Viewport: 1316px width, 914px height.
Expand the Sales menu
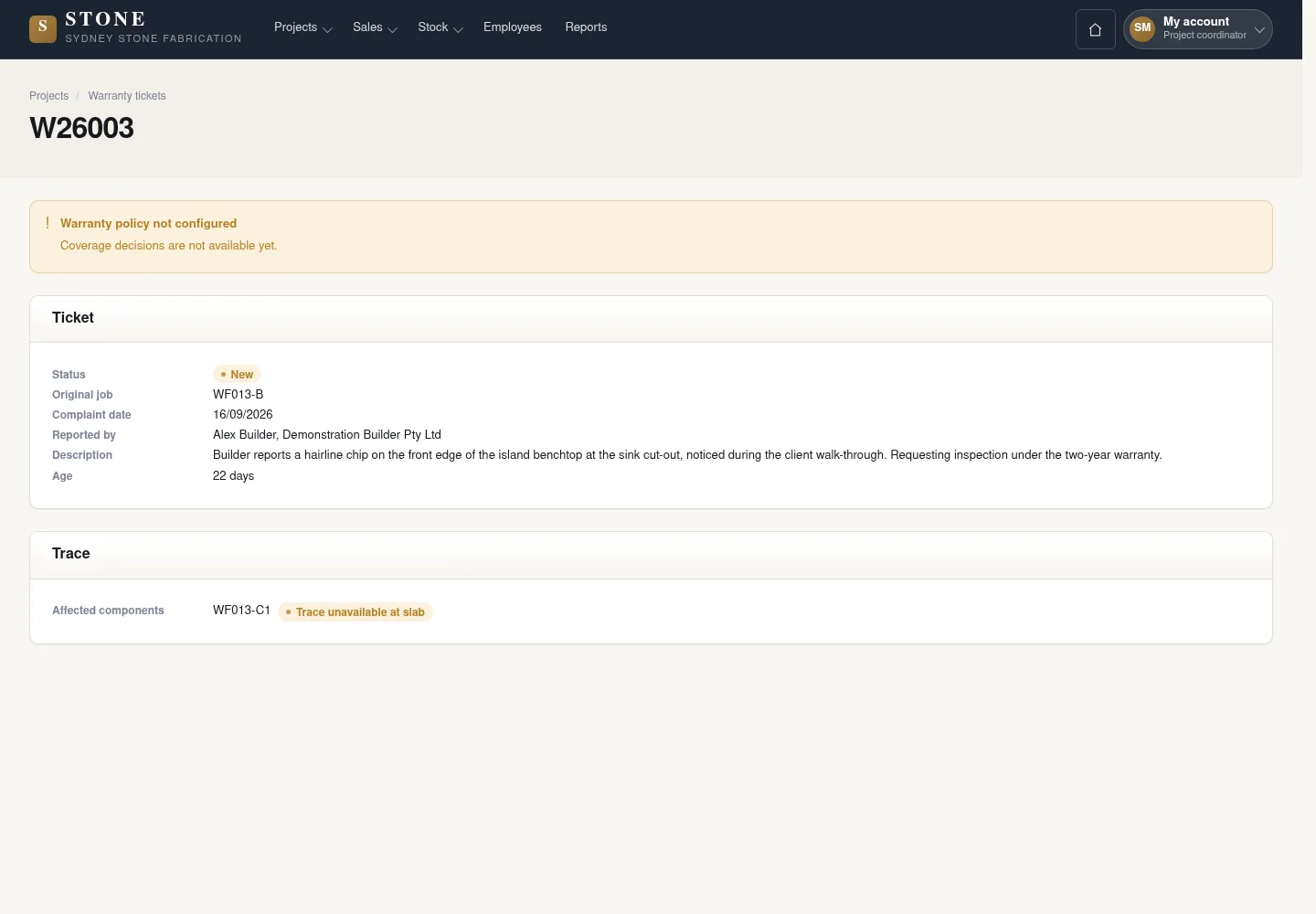pyautogui.click(x=375, y=27)
